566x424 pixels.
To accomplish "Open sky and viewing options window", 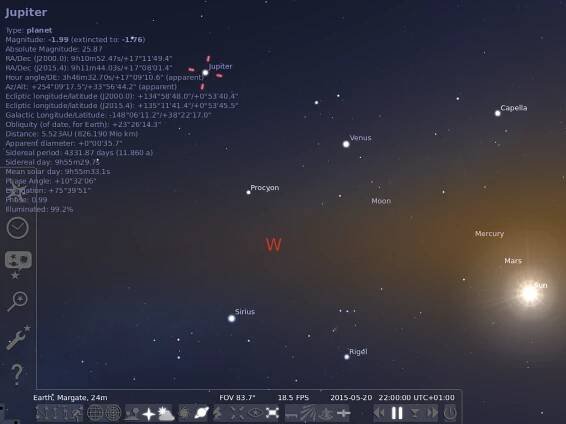I will pos(18,265).
